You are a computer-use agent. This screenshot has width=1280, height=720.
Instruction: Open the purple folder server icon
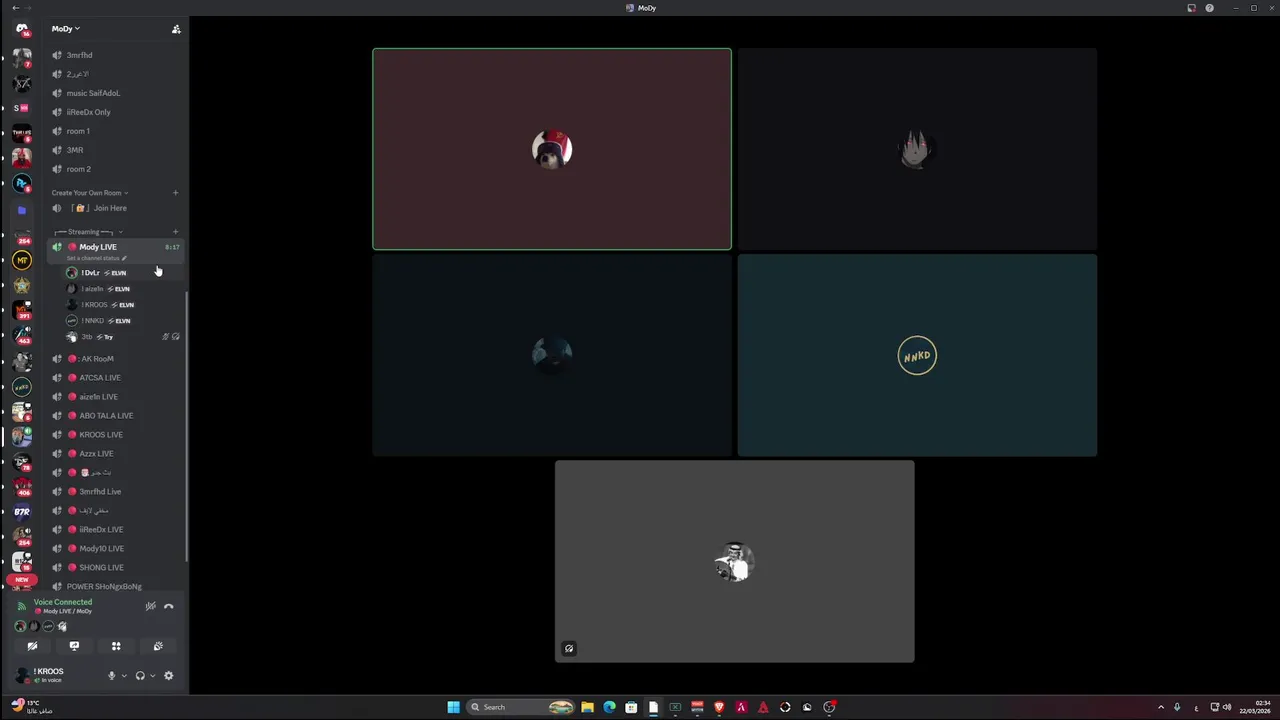(22, 210)
